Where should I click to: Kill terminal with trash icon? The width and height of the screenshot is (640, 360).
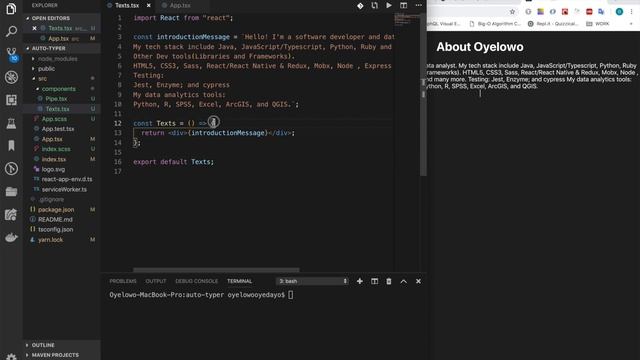389,281
